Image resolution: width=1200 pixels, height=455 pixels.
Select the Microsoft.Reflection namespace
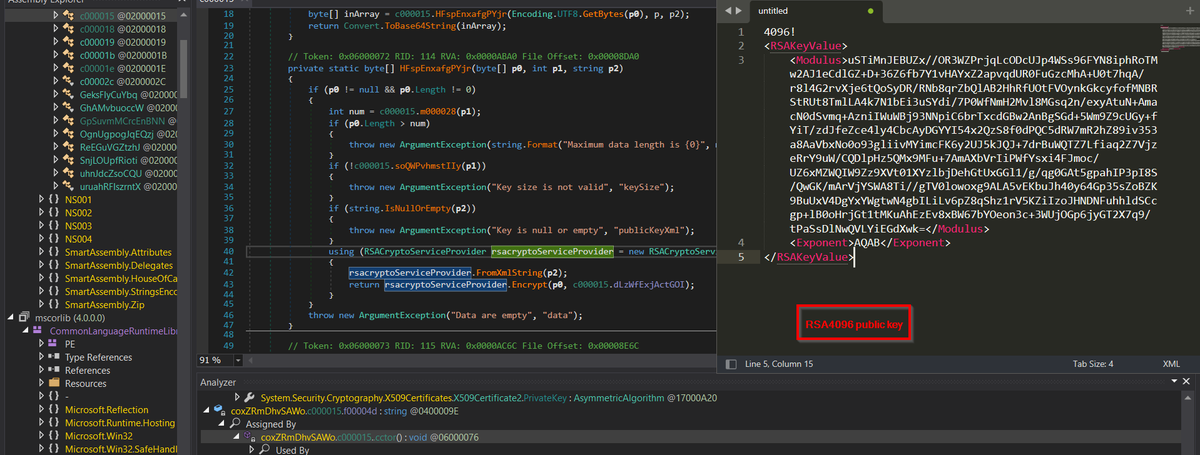point(107,409)
